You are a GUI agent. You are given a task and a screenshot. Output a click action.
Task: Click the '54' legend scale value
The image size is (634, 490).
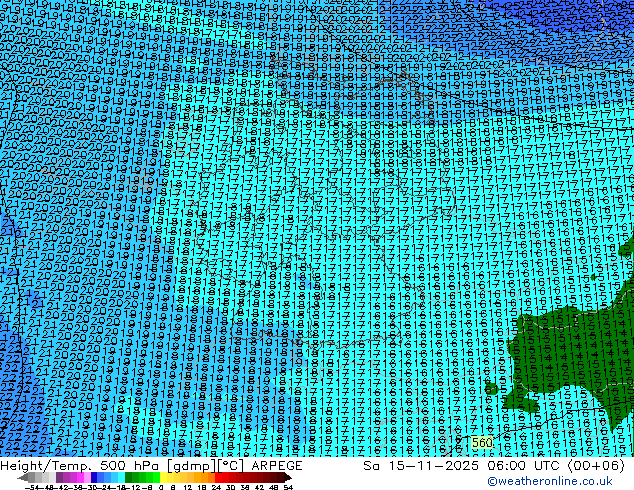[x=287, y=488]
